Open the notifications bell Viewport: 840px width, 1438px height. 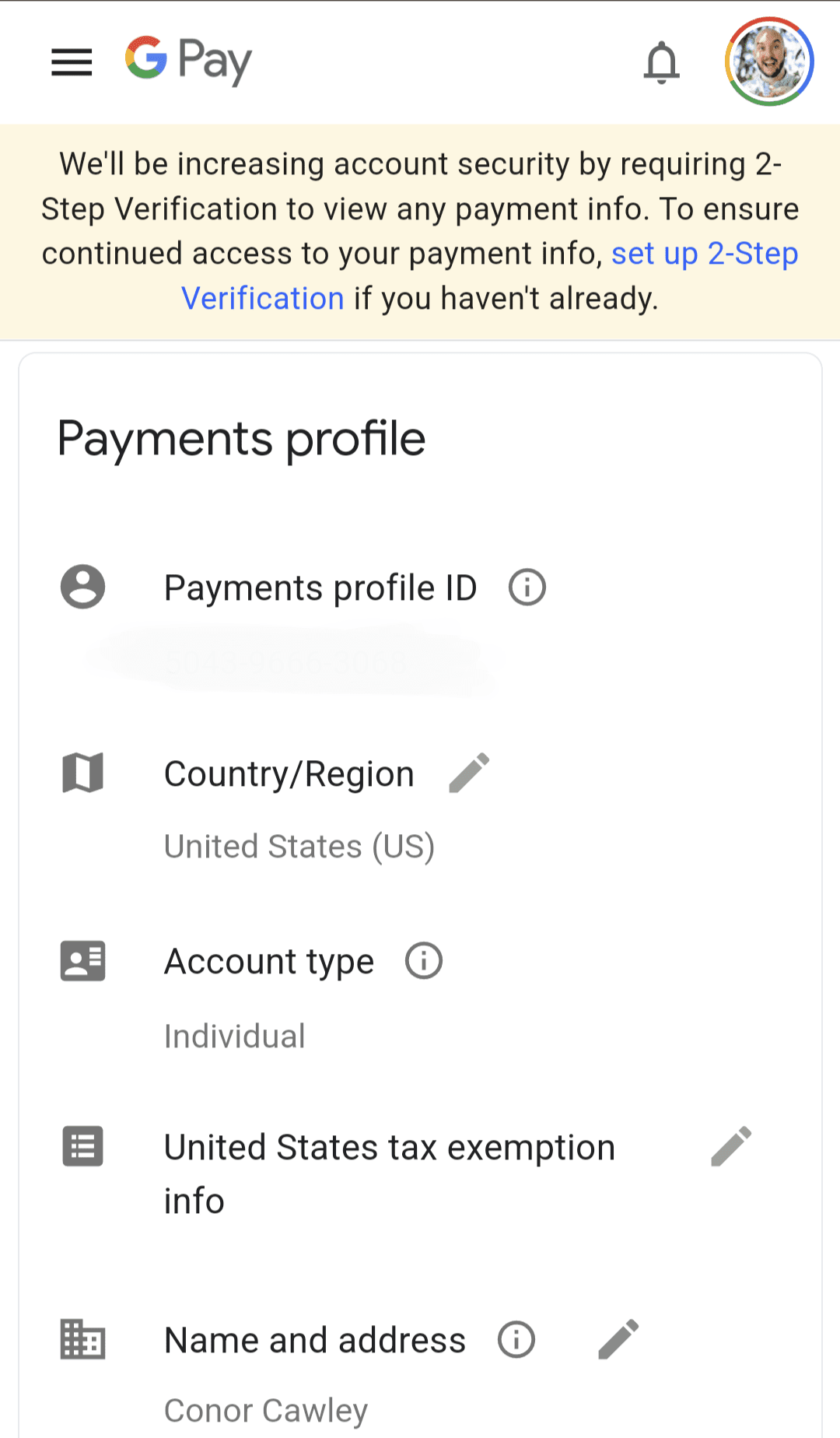(x=661, y=62)
